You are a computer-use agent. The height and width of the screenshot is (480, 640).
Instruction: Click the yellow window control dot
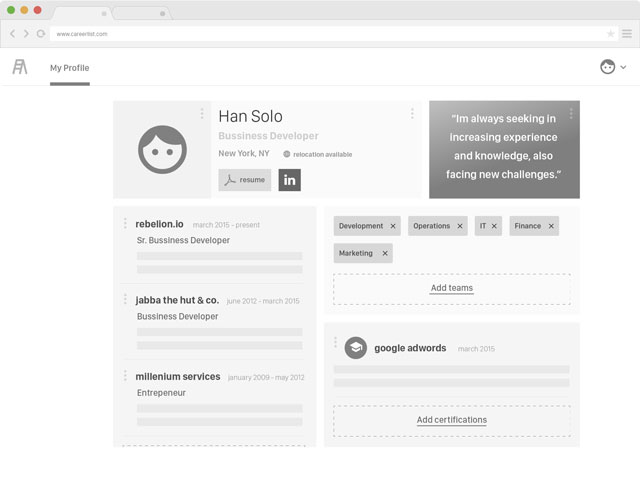(24, 10)
